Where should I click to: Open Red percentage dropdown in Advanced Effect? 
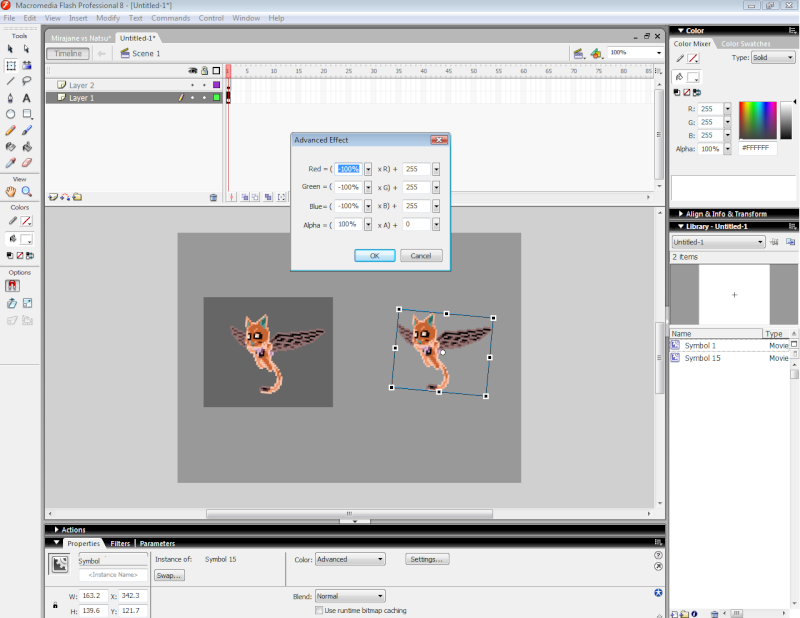tap(368, 169)
